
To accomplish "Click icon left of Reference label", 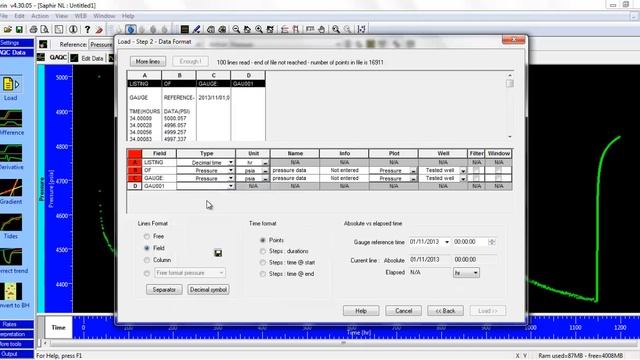I will tap(43, 44).
